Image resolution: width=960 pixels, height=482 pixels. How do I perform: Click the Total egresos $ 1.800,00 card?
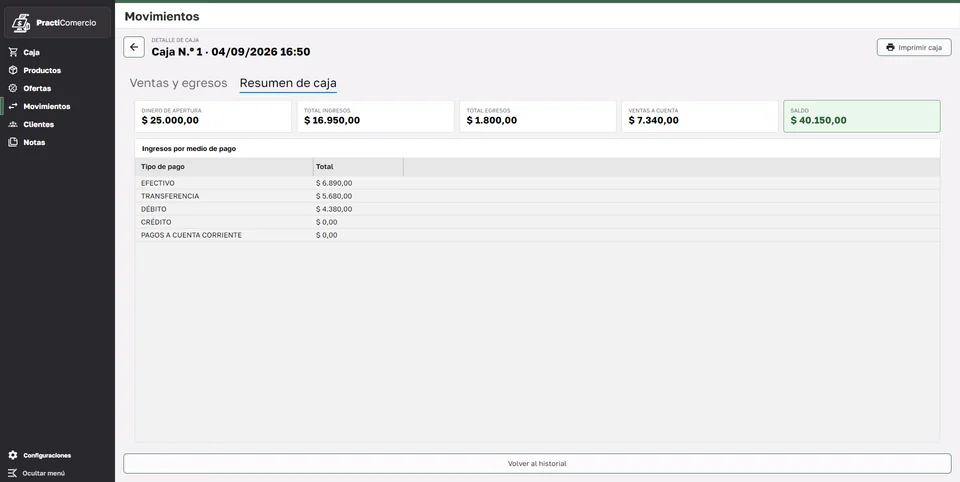[x=538, y=116]
